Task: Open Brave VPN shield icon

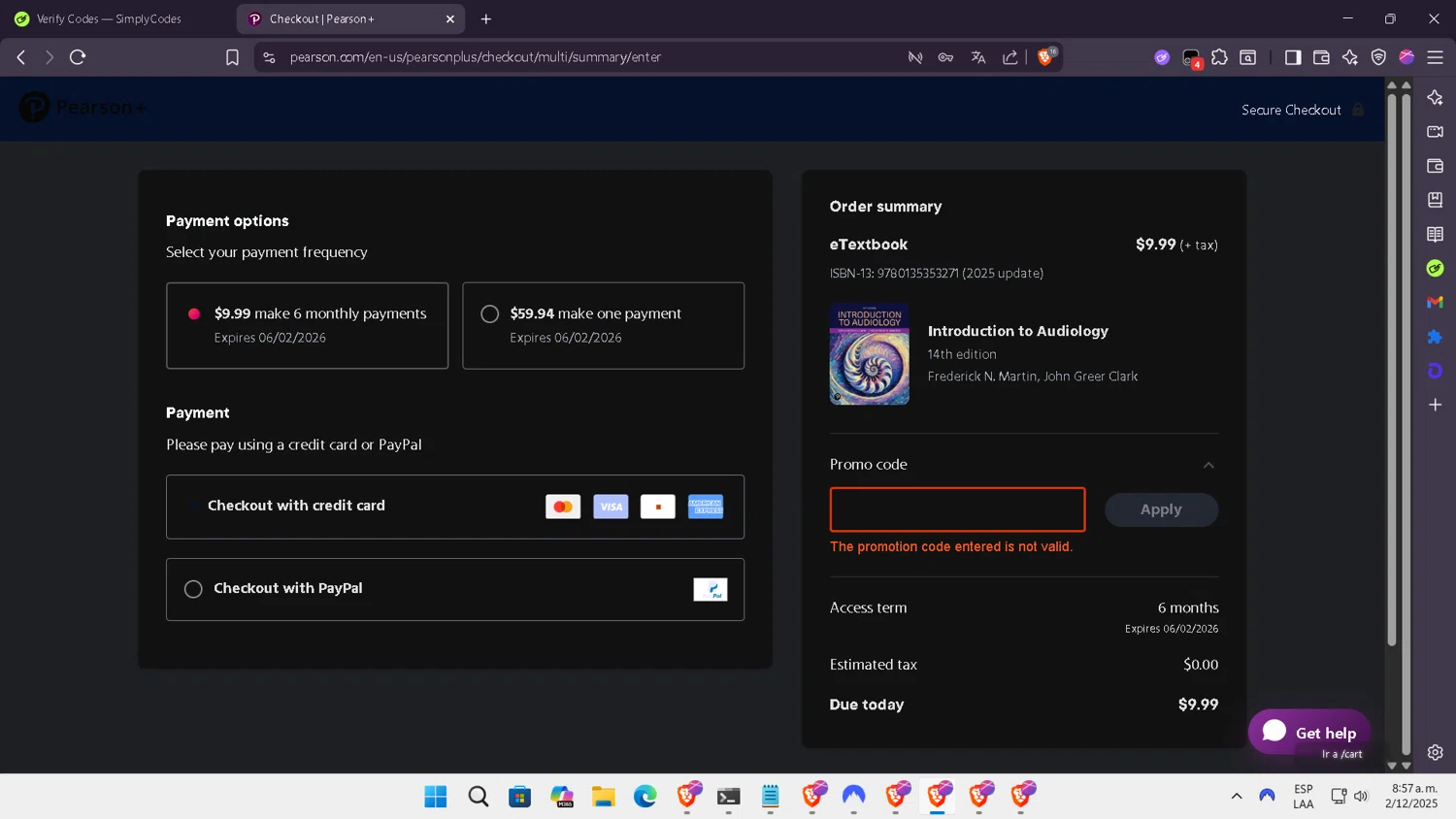Action: tap(1378, 57)
